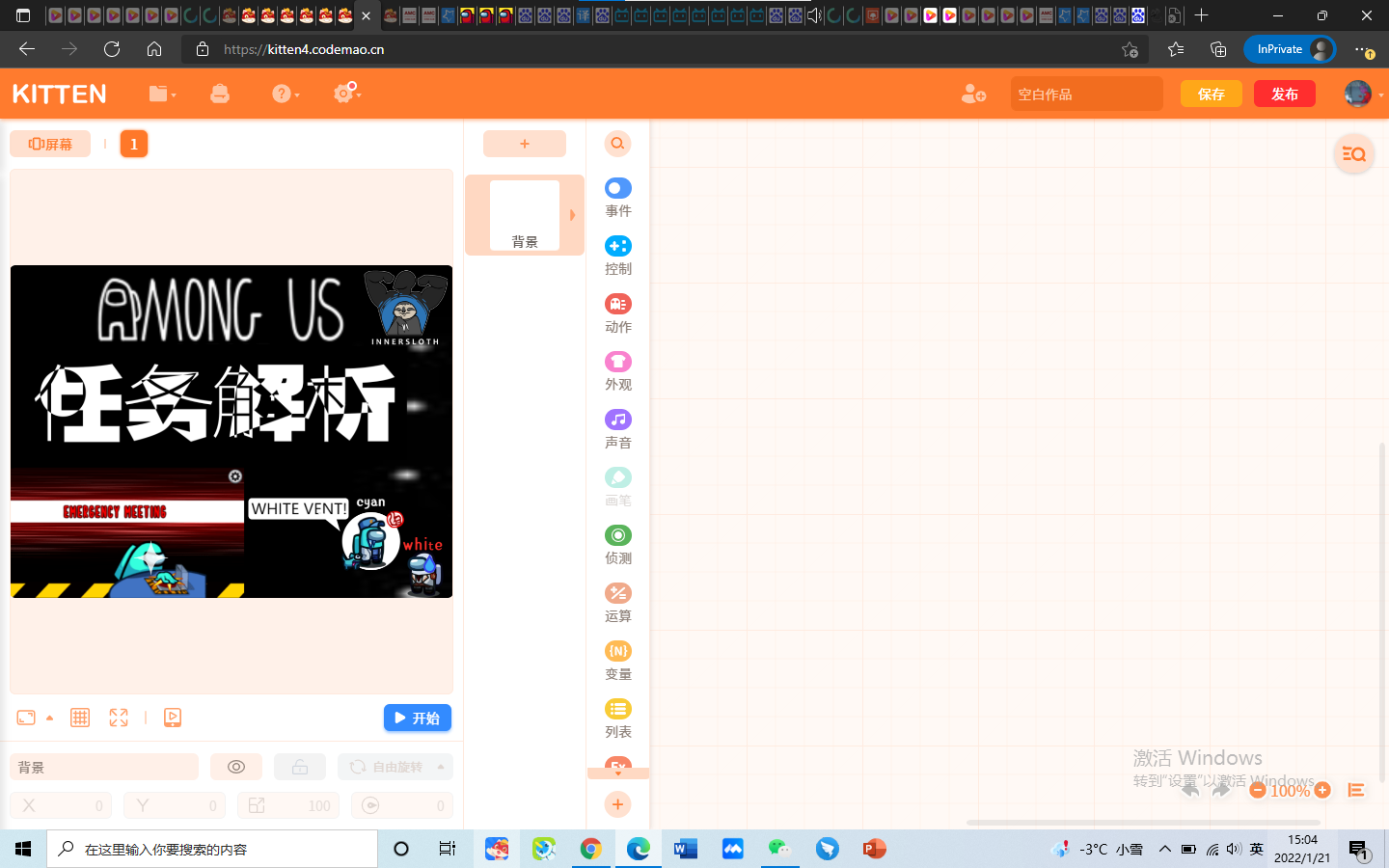Open the backpack in the Kitten header

pos(220,94)
